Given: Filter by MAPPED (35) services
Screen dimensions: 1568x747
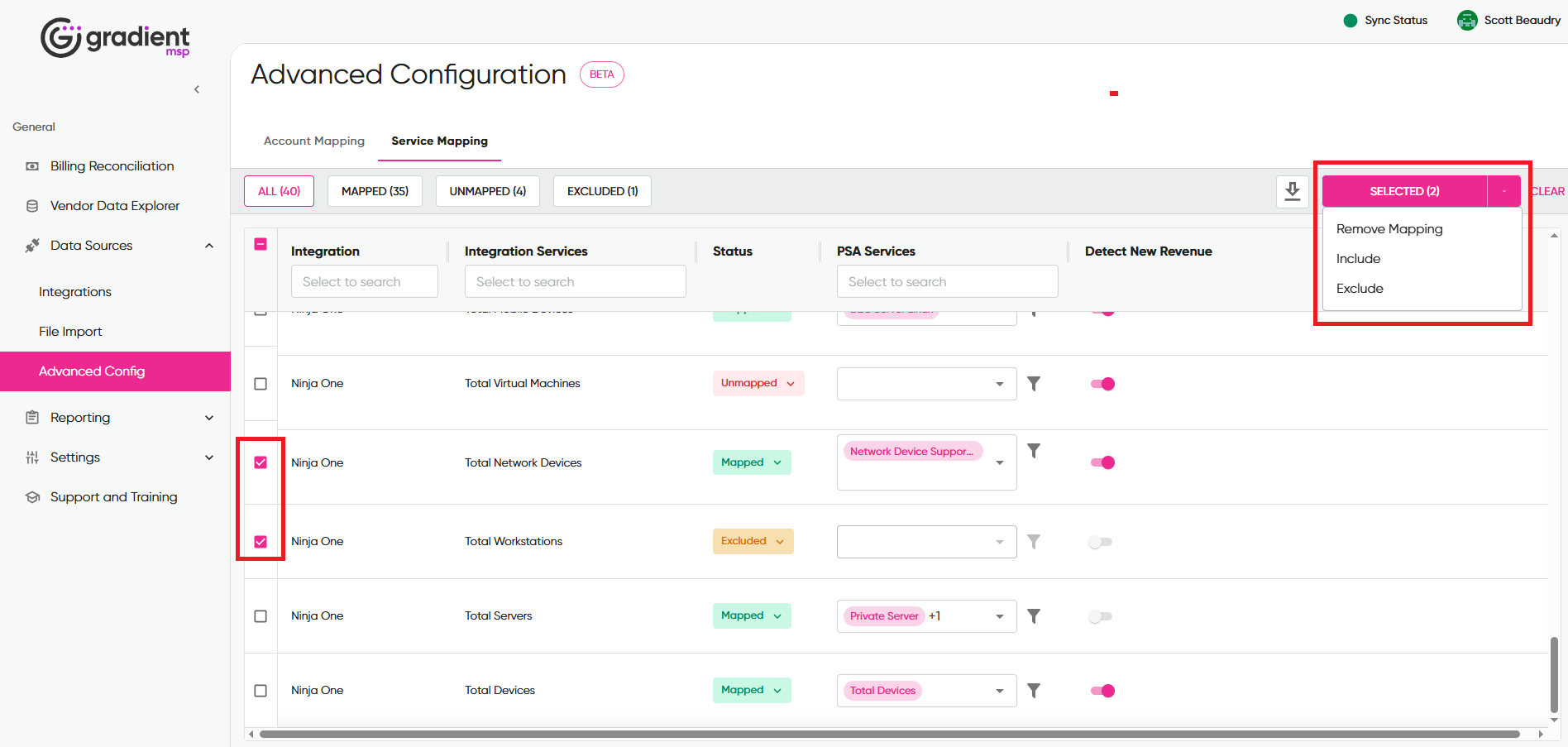Looking at the screenshot, I should pos(375,191).
